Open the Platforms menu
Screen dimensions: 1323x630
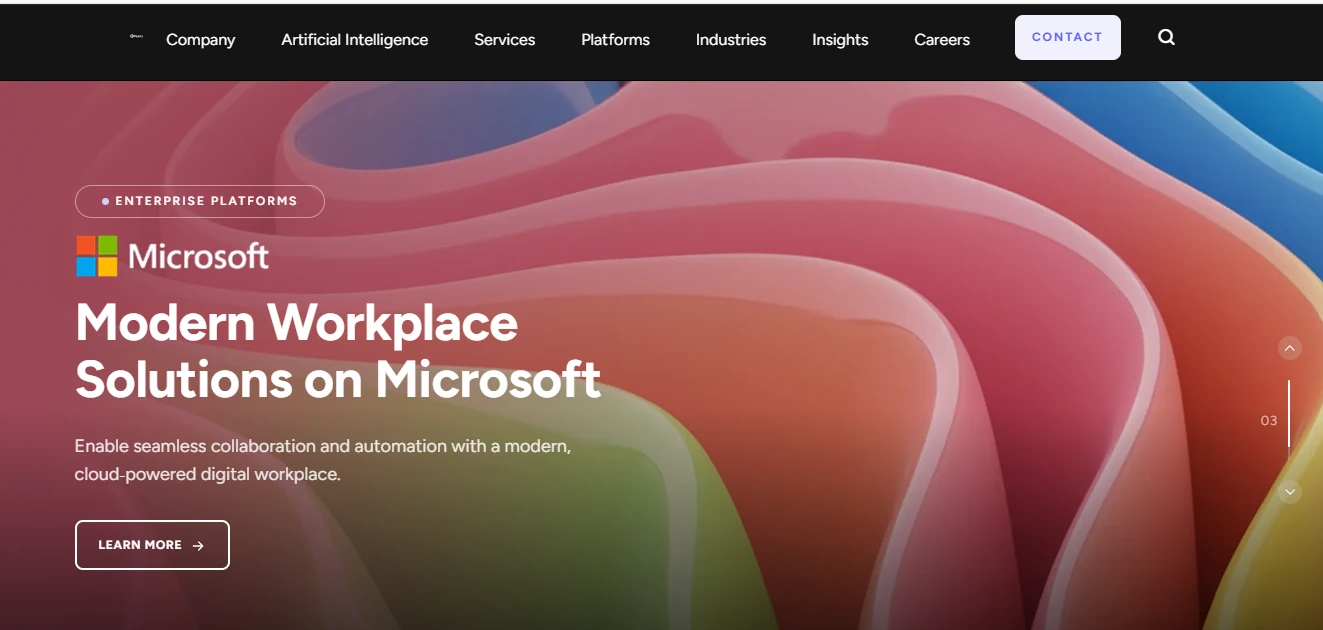(x=615, y=40)
